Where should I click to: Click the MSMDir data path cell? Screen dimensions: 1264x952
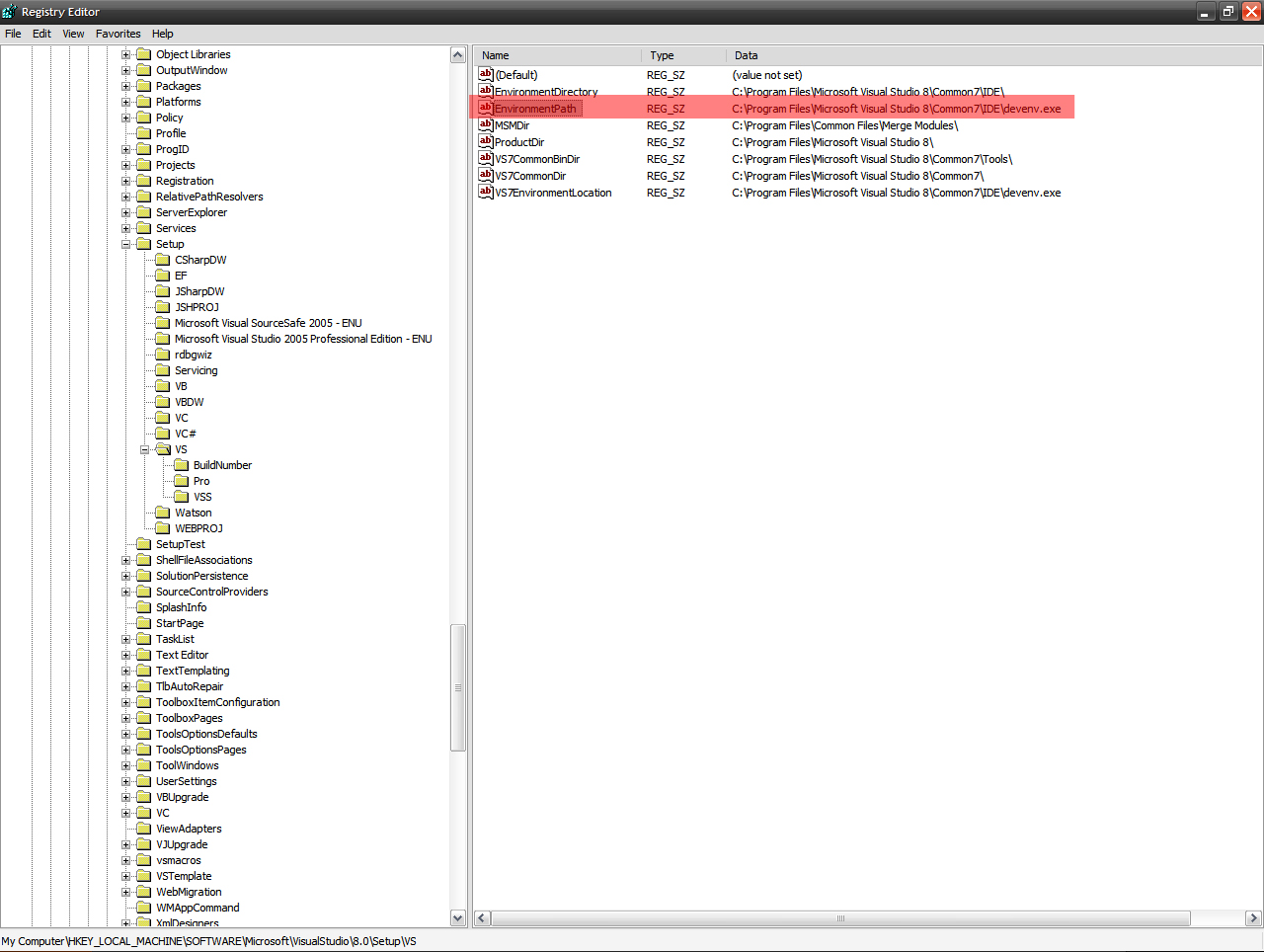[845, 125]
